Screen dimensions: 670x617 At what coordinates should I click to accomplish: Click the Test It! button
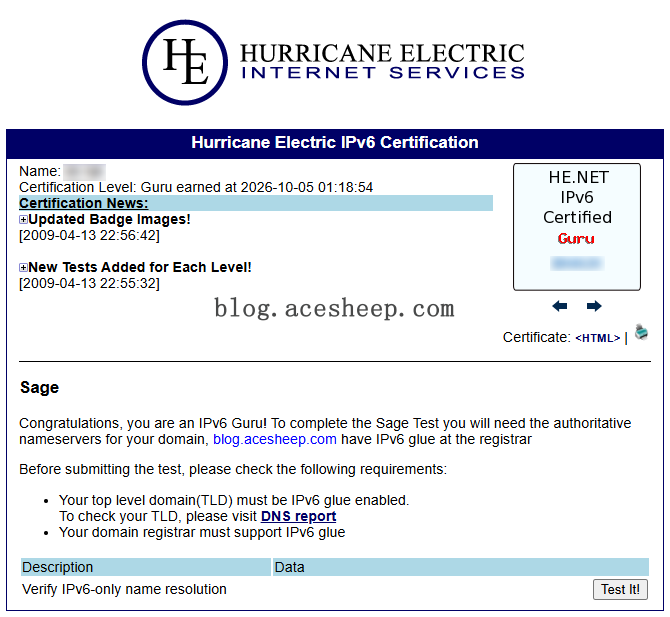pyautogui.click(x=620, y=589)
